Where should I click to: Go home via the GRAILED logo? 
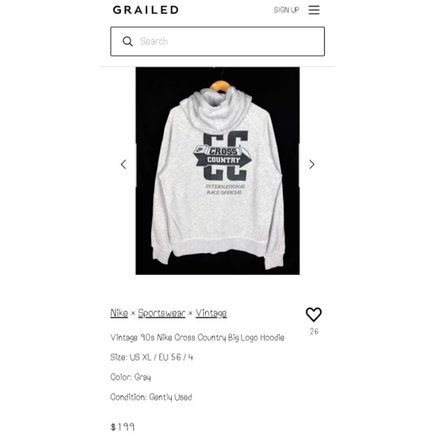click(x=146, y=10)
